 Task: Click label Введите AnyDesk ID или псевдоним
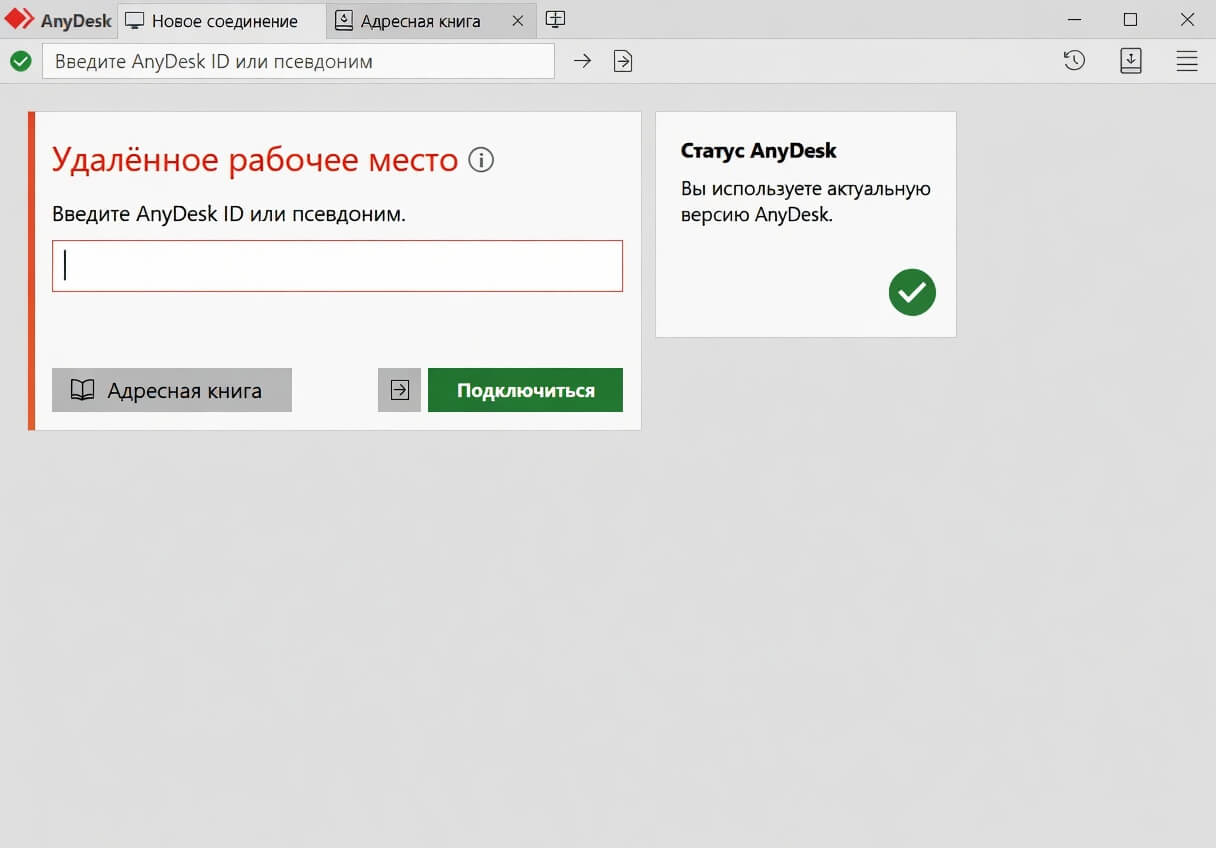click(229, 214)
